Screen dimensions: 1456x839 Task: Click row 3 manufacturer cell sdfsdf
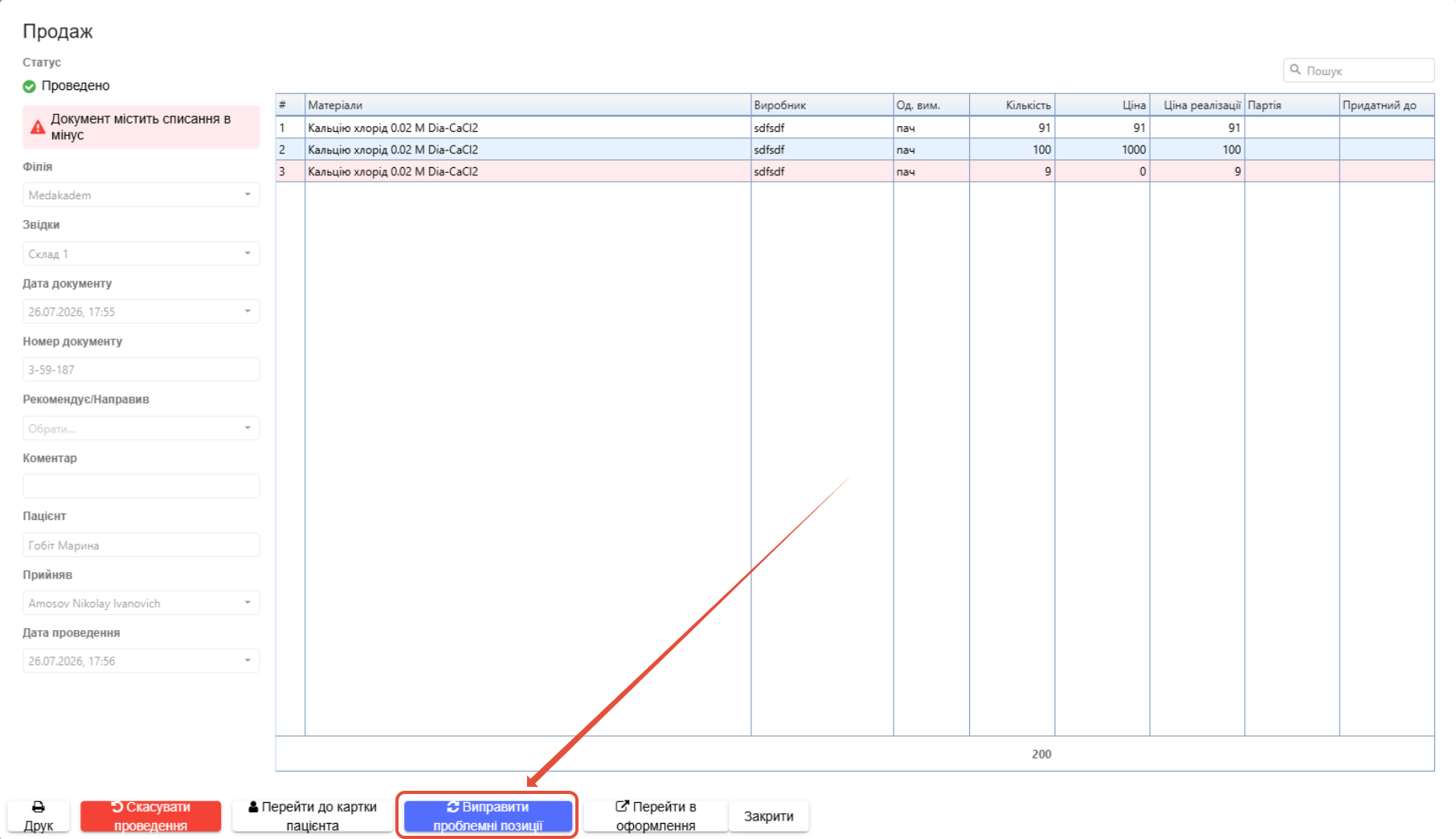tap(822, 171)
